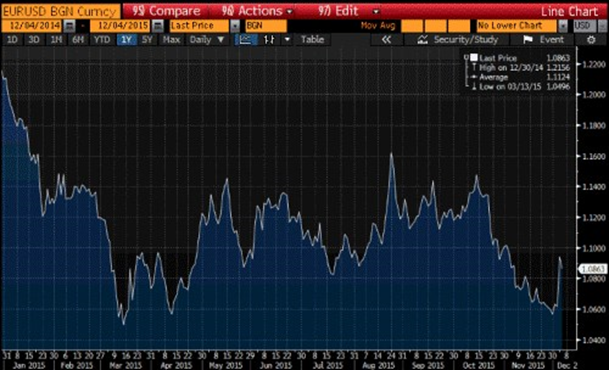The height and width of the screenshot is (370, 609).
Task: Click the Event flag icon
Action: click(x=527, y=40)
